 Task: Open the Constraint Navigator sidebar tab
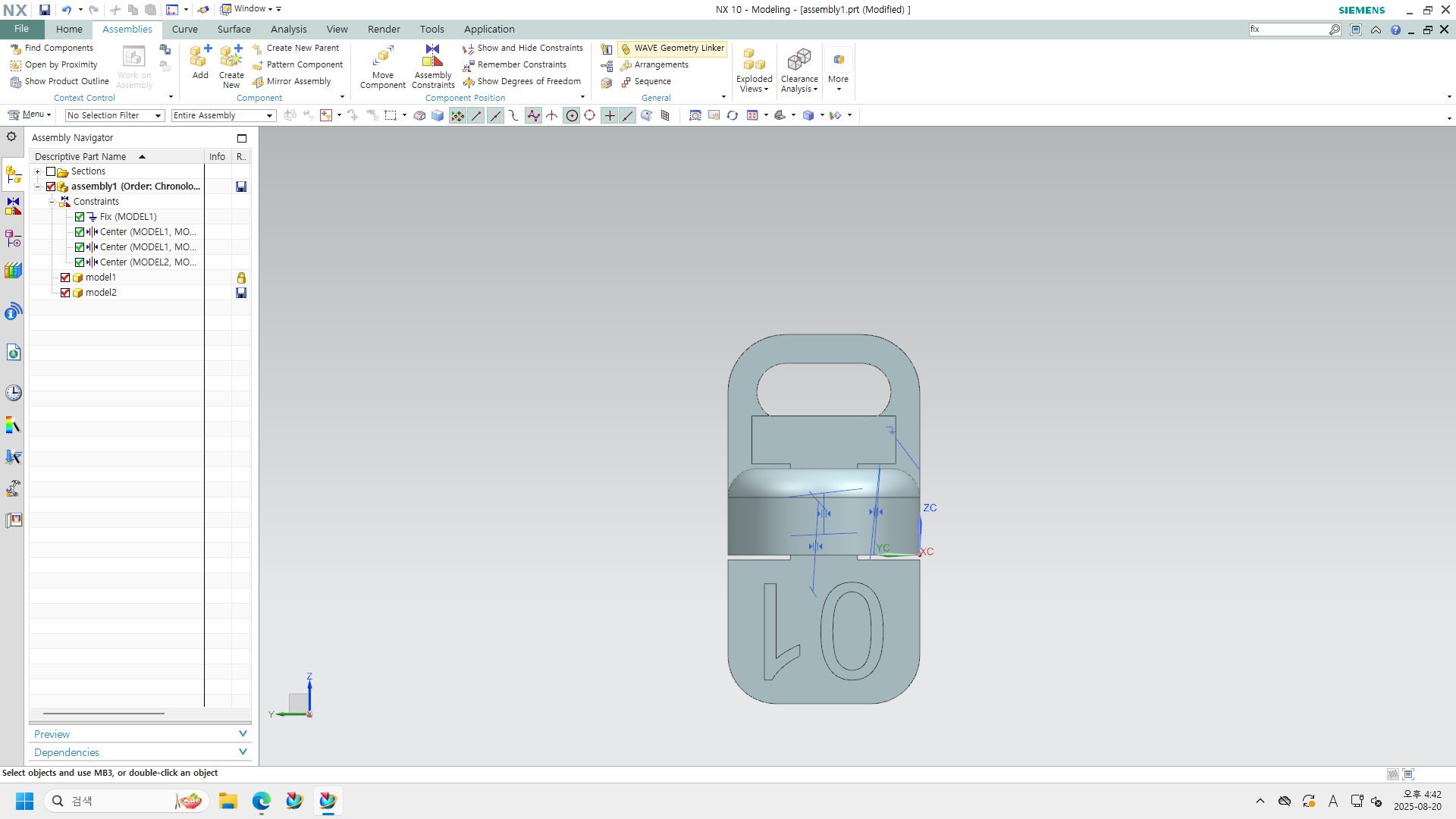coord(13,206)
